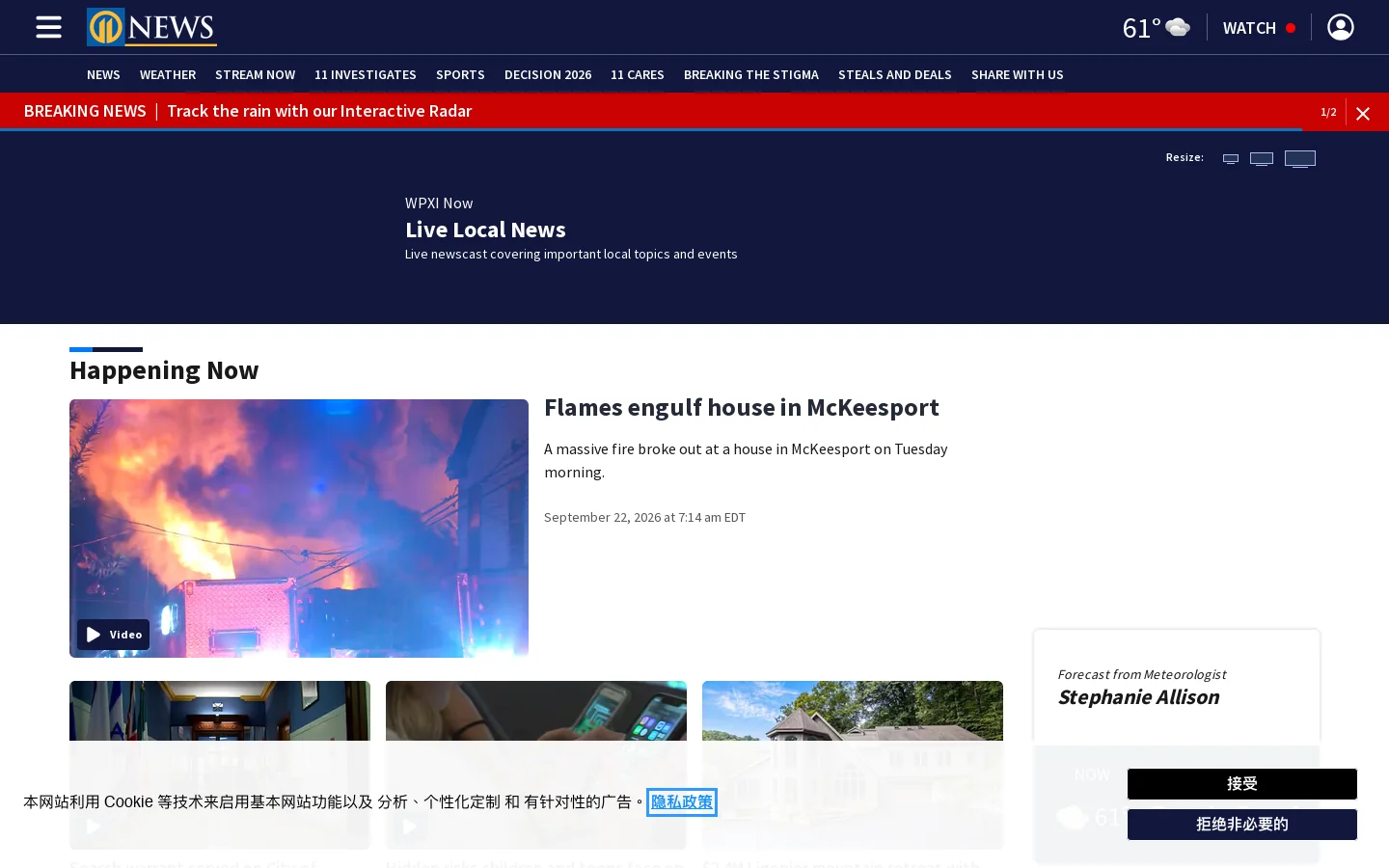
Task: Open 11 INVESTIGATES section
Action: 366,74
